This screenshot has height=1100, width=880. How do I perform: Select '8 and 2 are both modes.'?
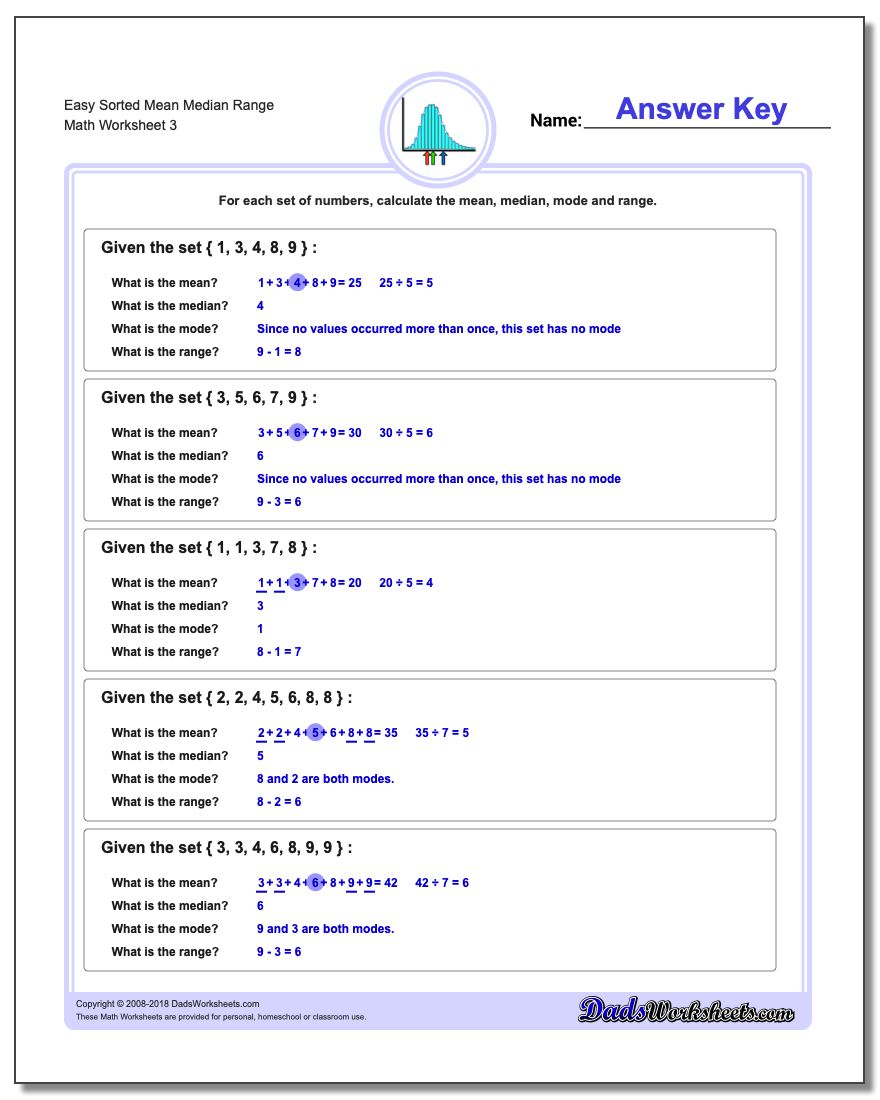click(x=326, y=779)
